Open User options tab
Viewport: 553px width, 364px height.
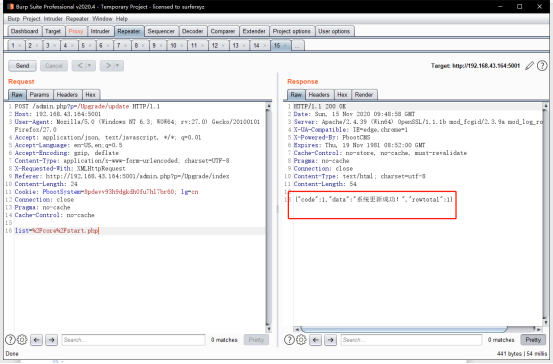[334, 31]
